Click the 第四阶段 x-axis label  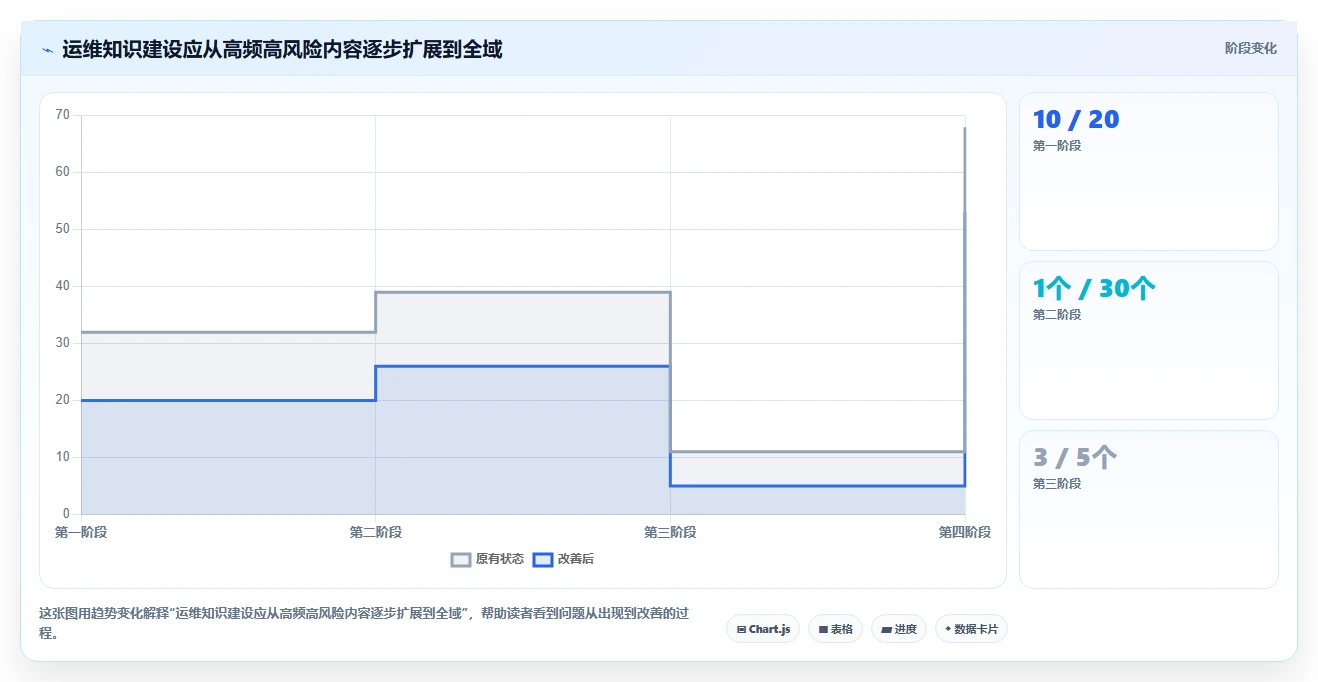click(964, 532)
